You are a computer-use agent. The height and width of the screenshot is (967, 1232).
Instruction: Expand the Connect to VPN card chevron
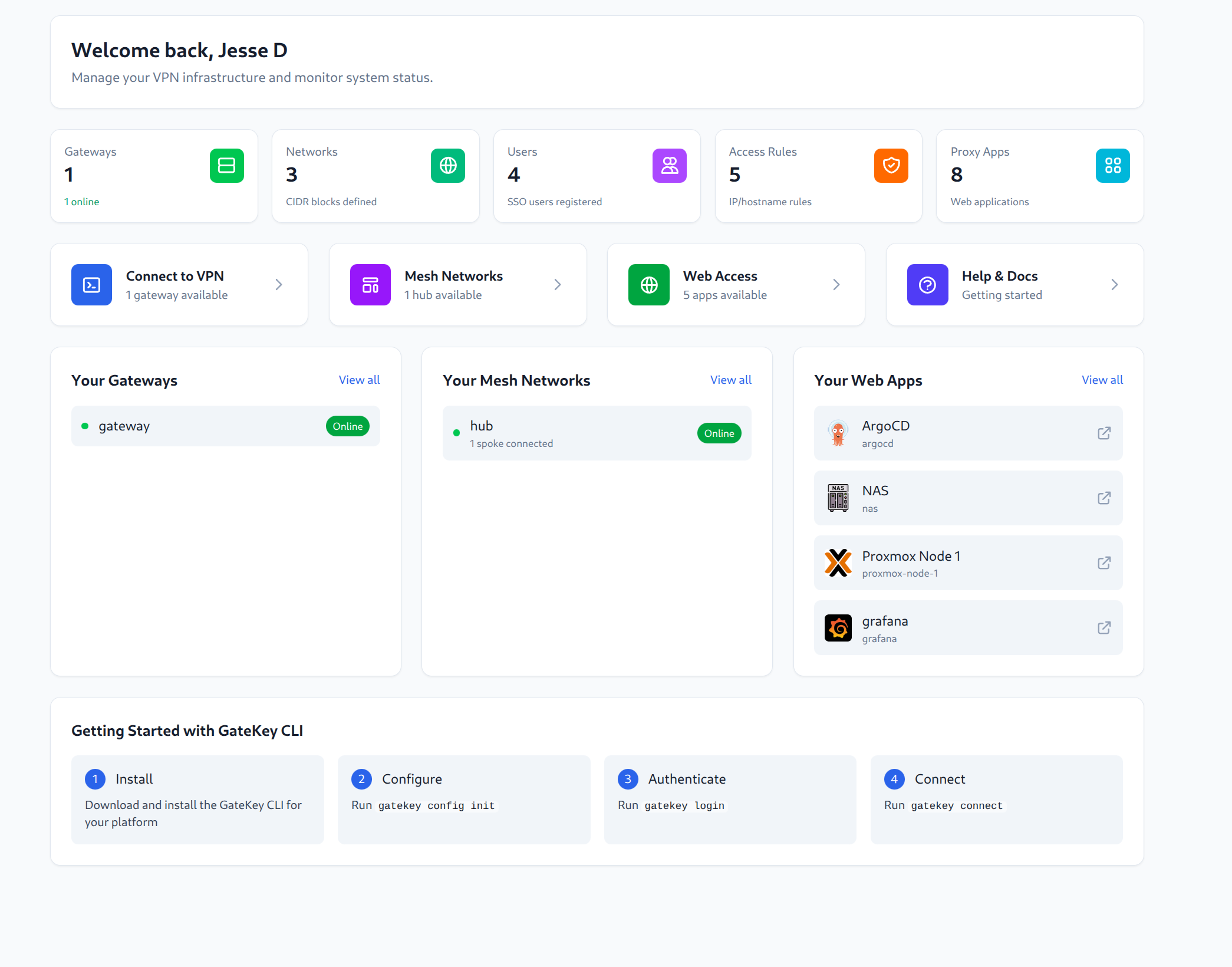point(279,284)
